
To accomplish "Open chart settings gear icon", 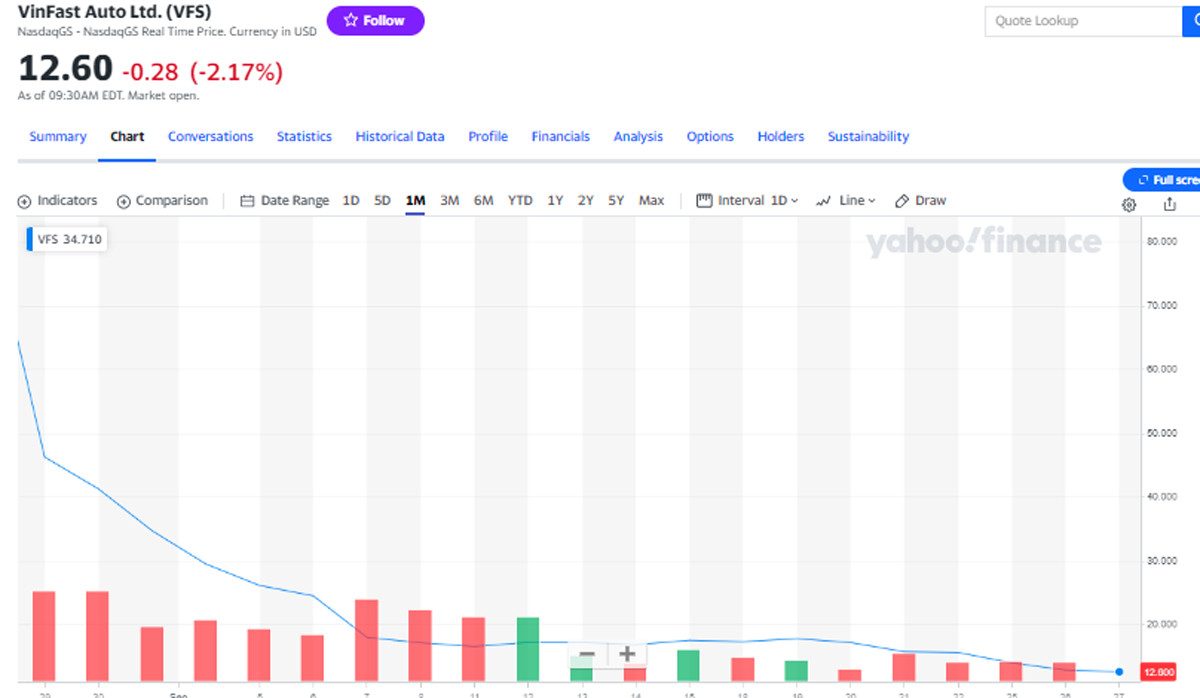I will pyautogui.click(x=1129, y=205).
